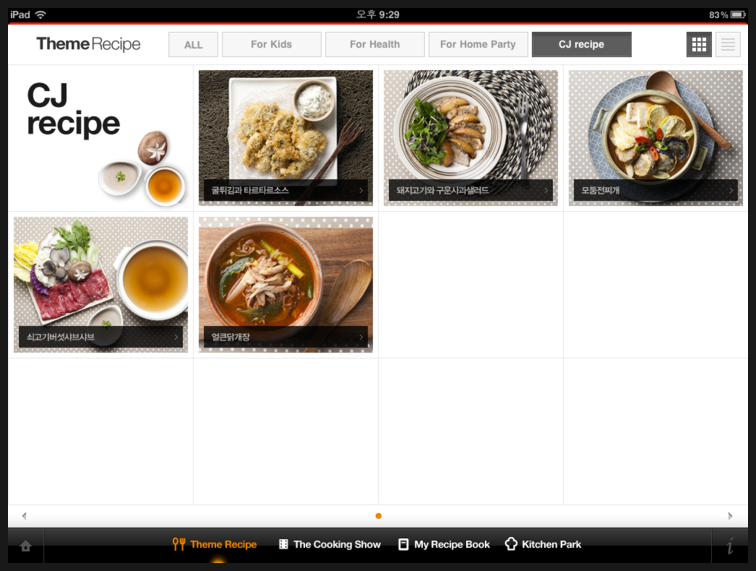The width and height of the screenshot is (756, 571).
Task: Open Kitchen Park section
Action: (543, 544)
